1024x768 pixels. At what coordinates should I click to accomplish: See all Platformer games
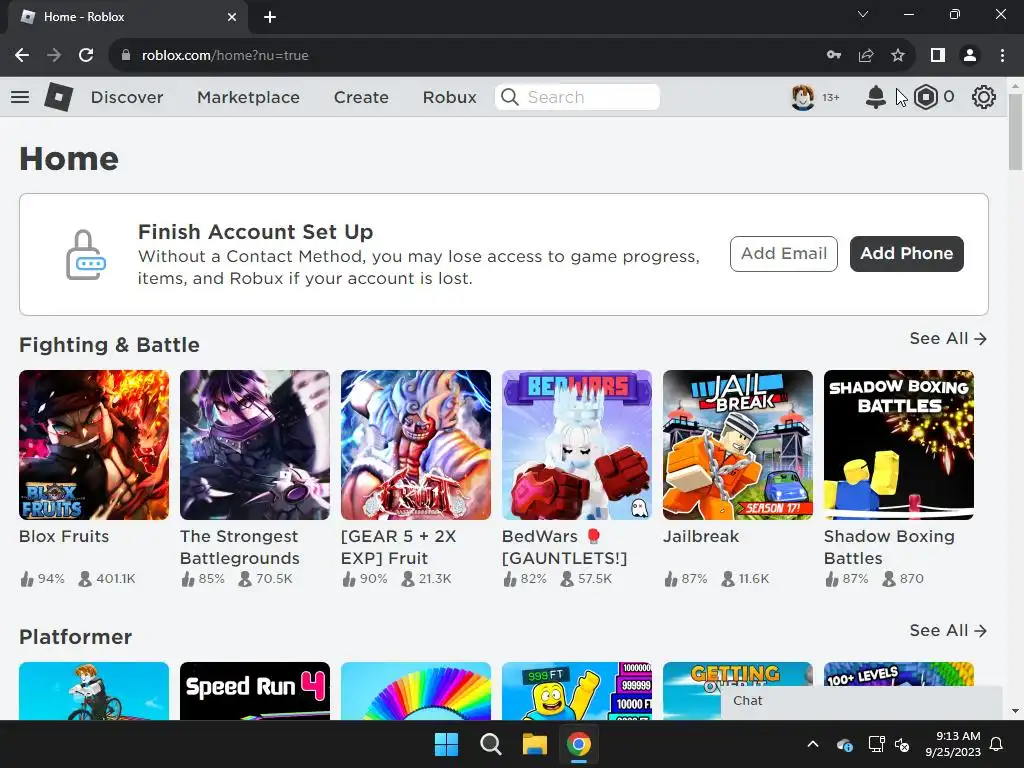[x=948, y=630]
